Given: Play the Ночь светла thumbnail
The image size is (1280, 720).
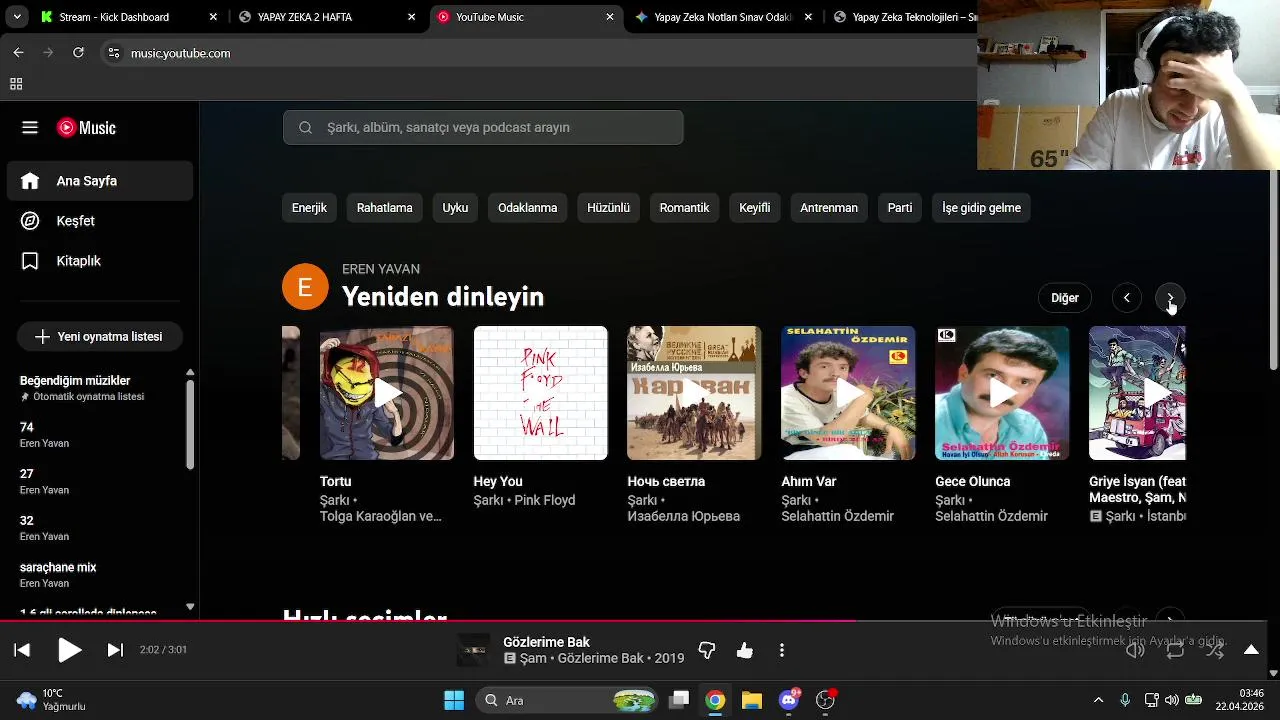Looking at the screenshot, I should tap(694, 393).
